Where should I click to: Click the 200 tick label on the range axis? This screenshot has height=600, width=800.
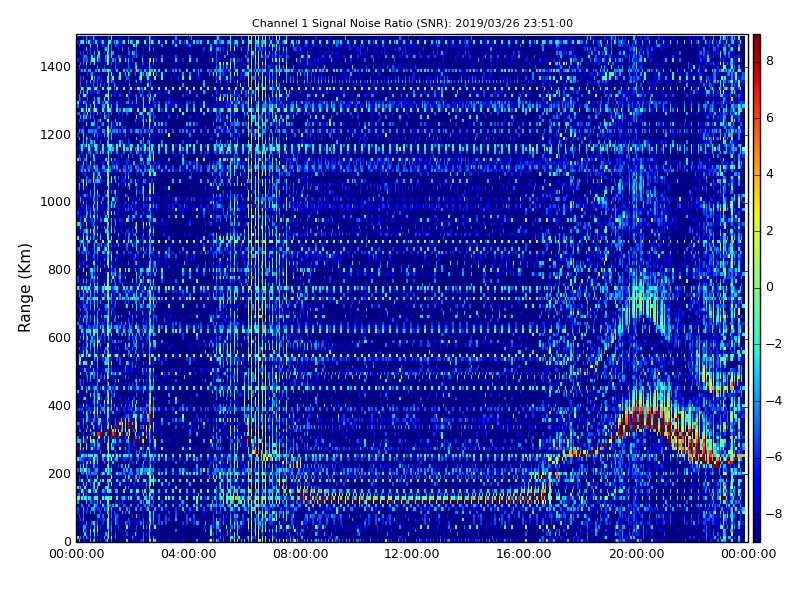(x=59, y=473)
